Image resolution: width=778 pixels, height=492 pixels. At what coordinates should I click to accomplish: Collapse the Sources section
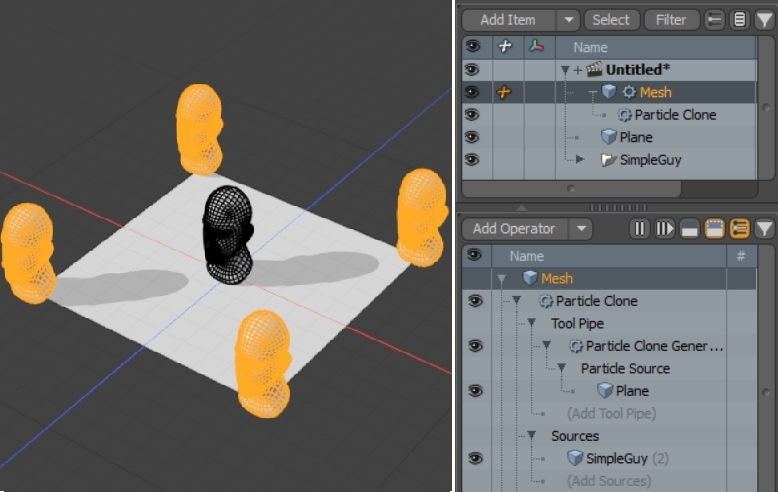(531, 435)
